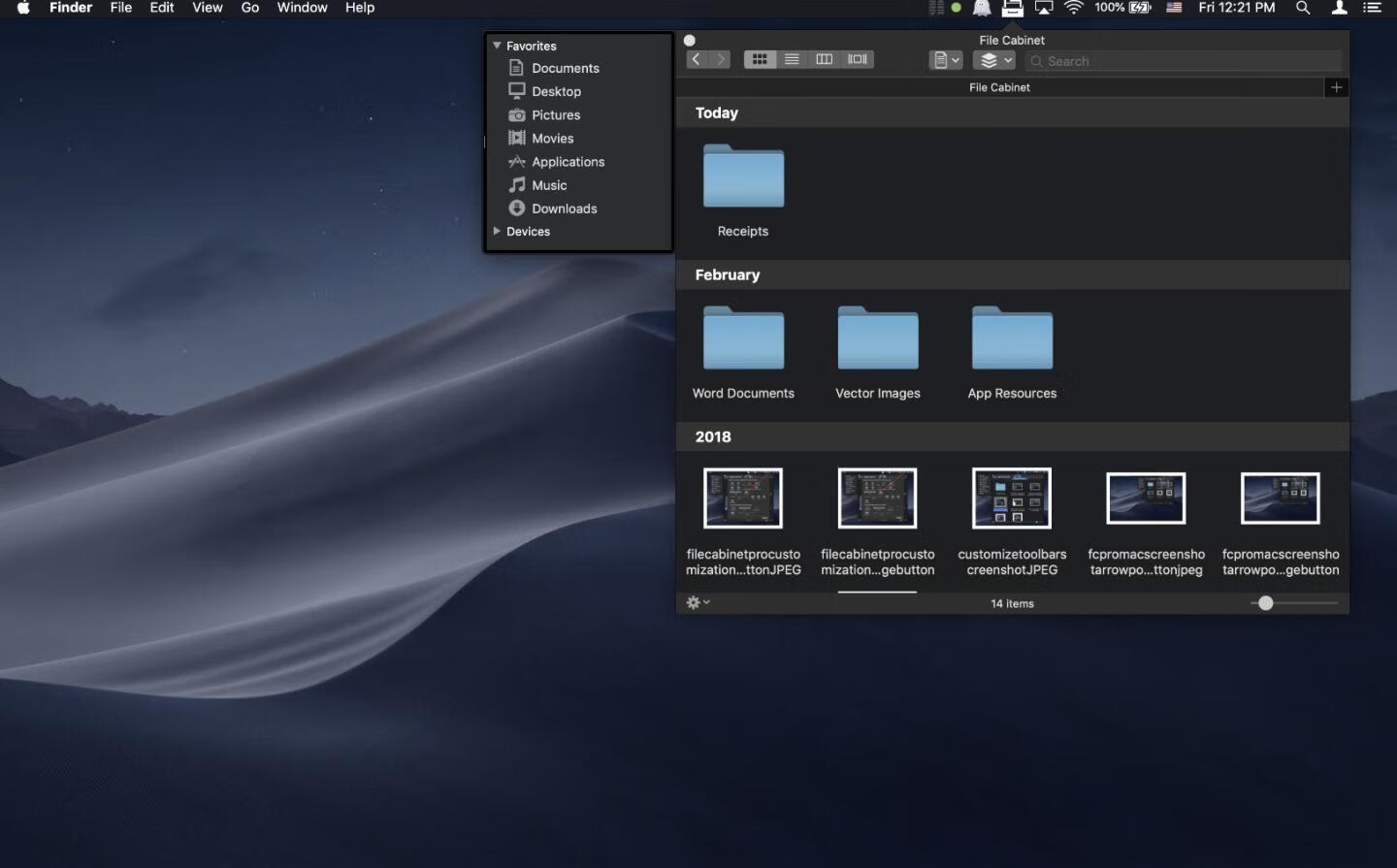Click the File Cabinet drawer menu bar icon
The height and width of the screenshot is (868, 1397).
[x=1013, y=8]
